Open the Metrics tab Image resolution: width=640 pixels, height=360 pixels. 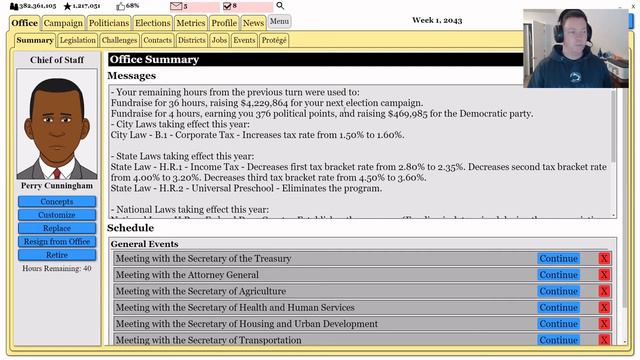(x=191, y=23)
